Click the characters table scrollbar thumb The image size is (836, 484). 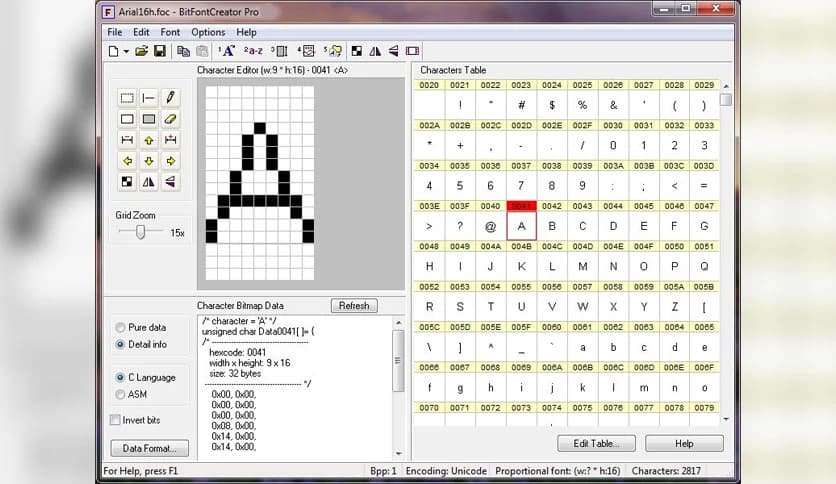(726, 100)
